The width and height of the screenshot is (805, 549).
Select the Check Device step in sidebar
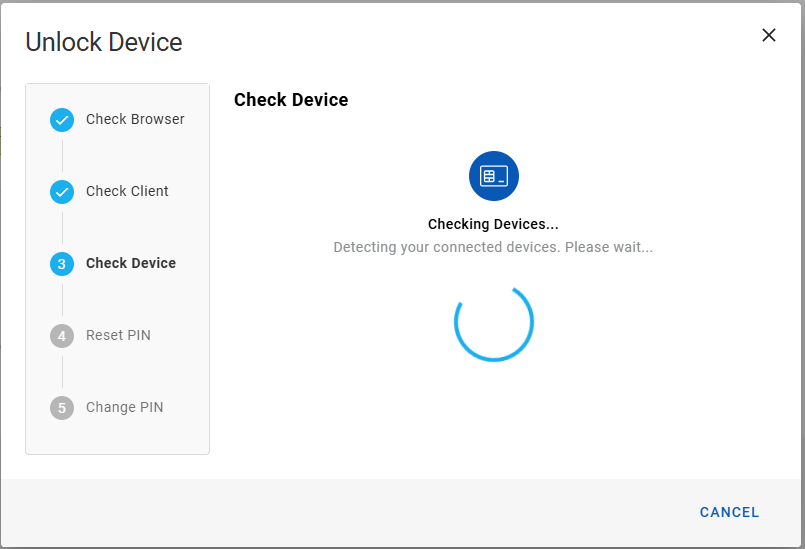131,263
